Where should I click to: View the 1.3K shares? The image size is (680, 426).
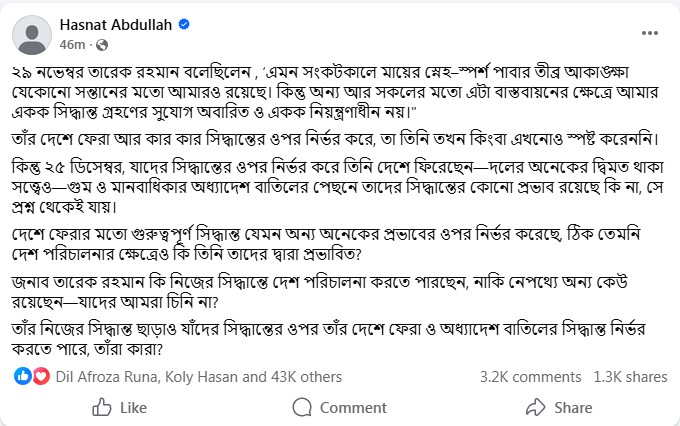point(630,377)
